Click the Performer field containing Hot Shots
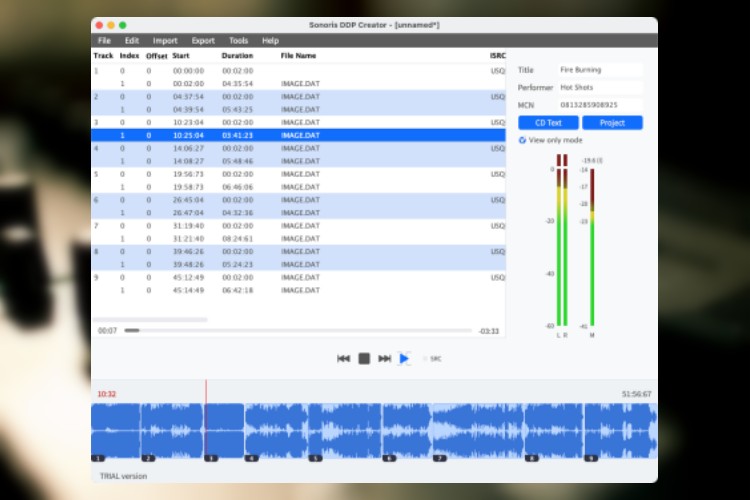This screenshot has width=750, height=500. click(599, 88)
